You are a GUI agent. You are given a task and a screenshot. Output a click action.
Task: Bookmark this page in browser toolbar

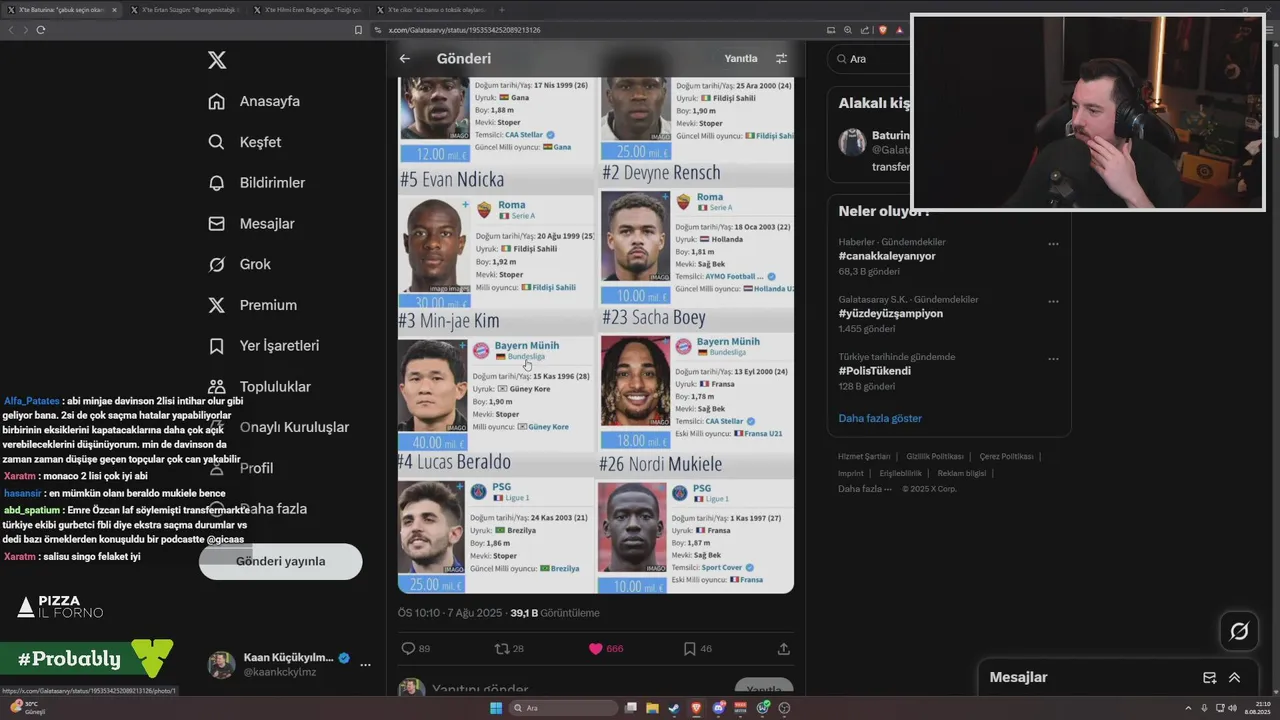pos(358,30)
